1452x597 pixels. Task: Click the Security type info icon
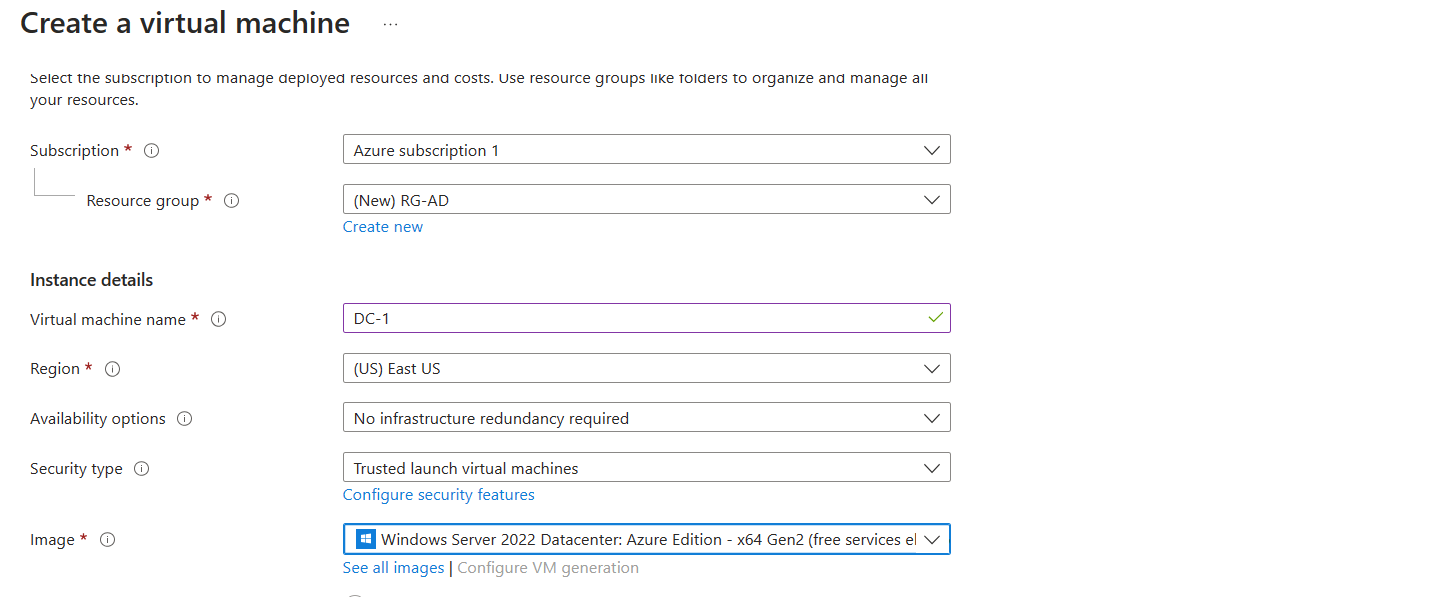(x=142, y=469)
